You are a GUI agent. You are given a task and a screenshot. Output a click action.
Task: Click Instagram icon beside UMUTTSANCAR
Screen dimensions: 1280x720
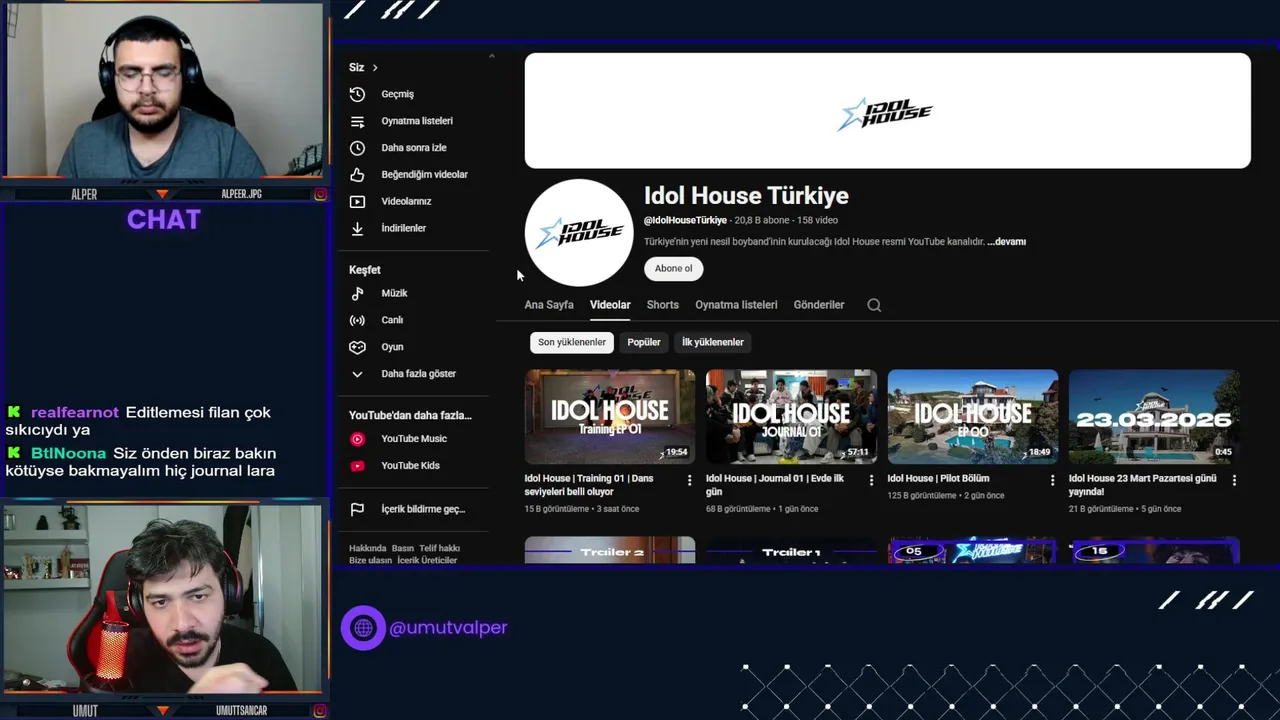click(320, 711)
